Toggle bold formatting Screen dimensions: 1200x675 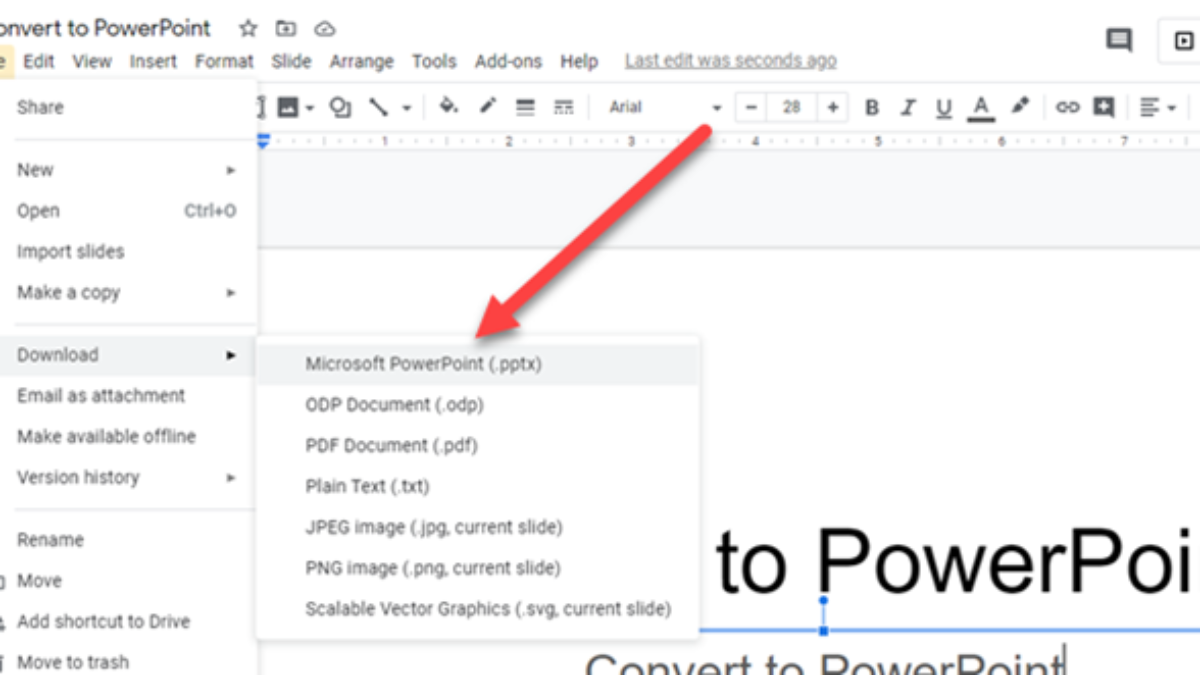(872, 107)
